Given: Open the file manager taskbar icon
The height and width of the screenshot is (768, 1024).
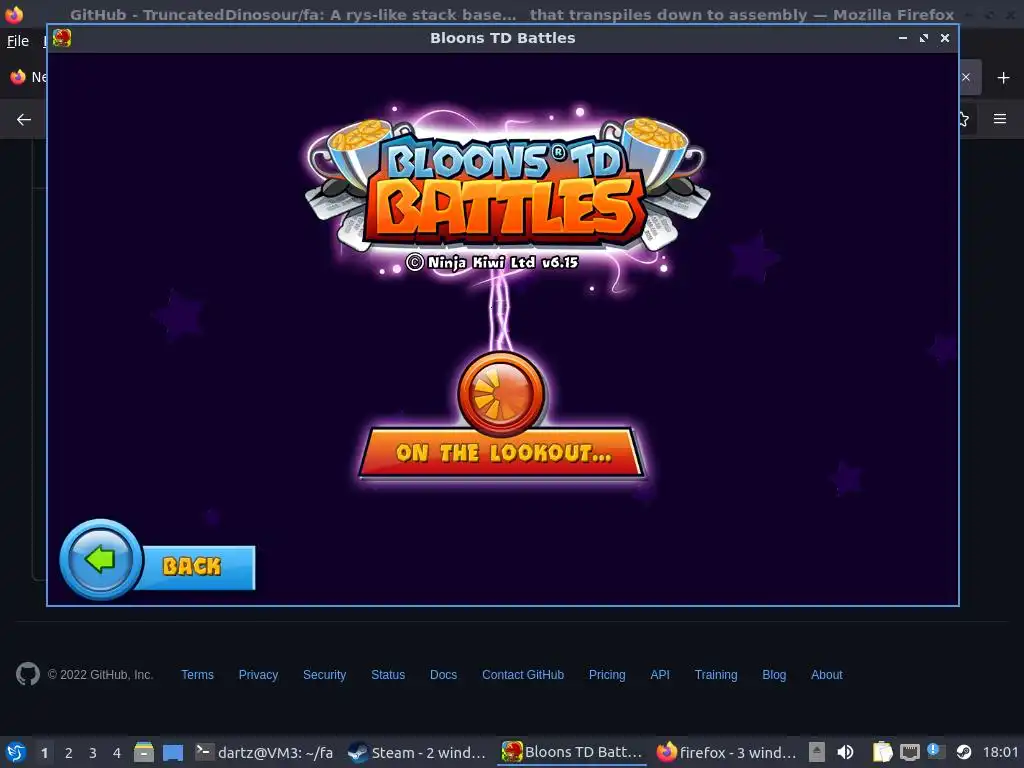Looking at the screenshot, I should click(x=144, y=752).
